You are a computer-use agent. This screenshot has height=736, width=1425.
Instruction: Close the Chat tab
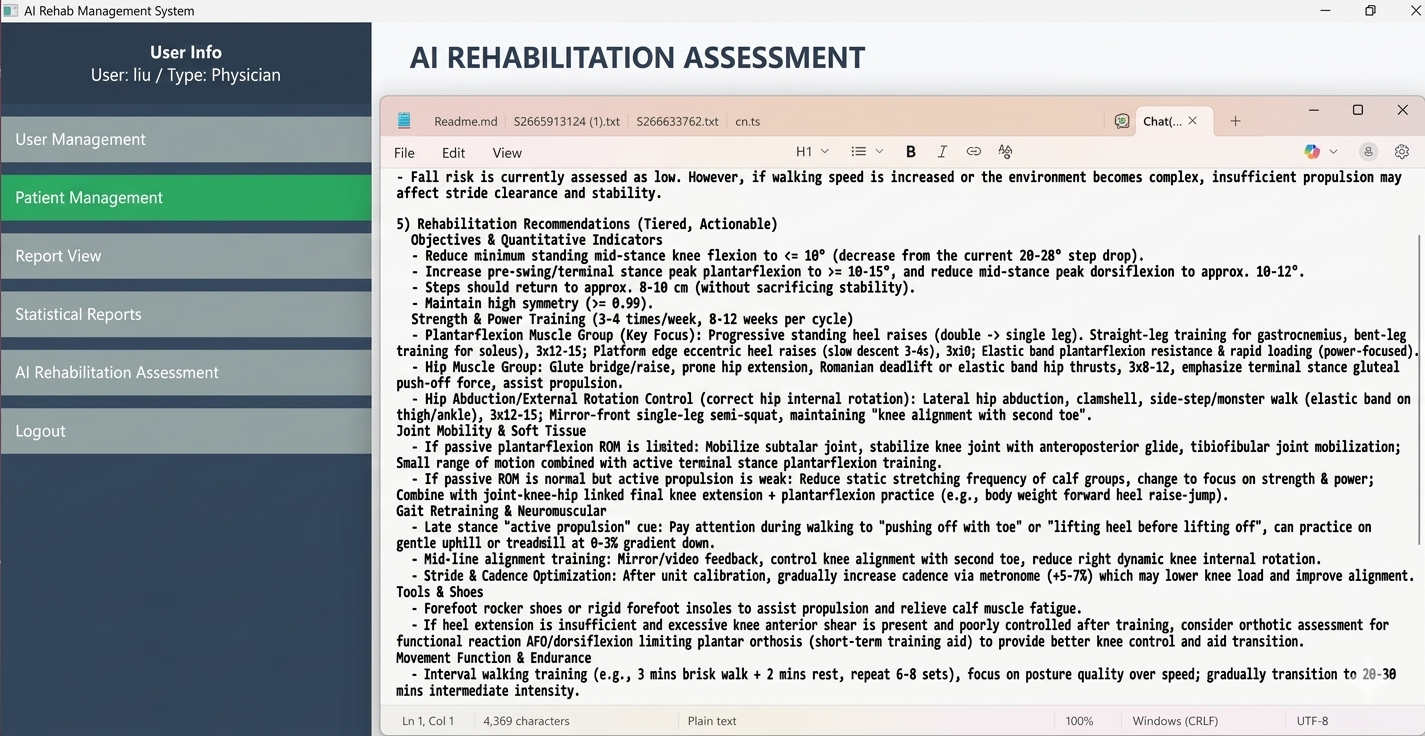1192,121
